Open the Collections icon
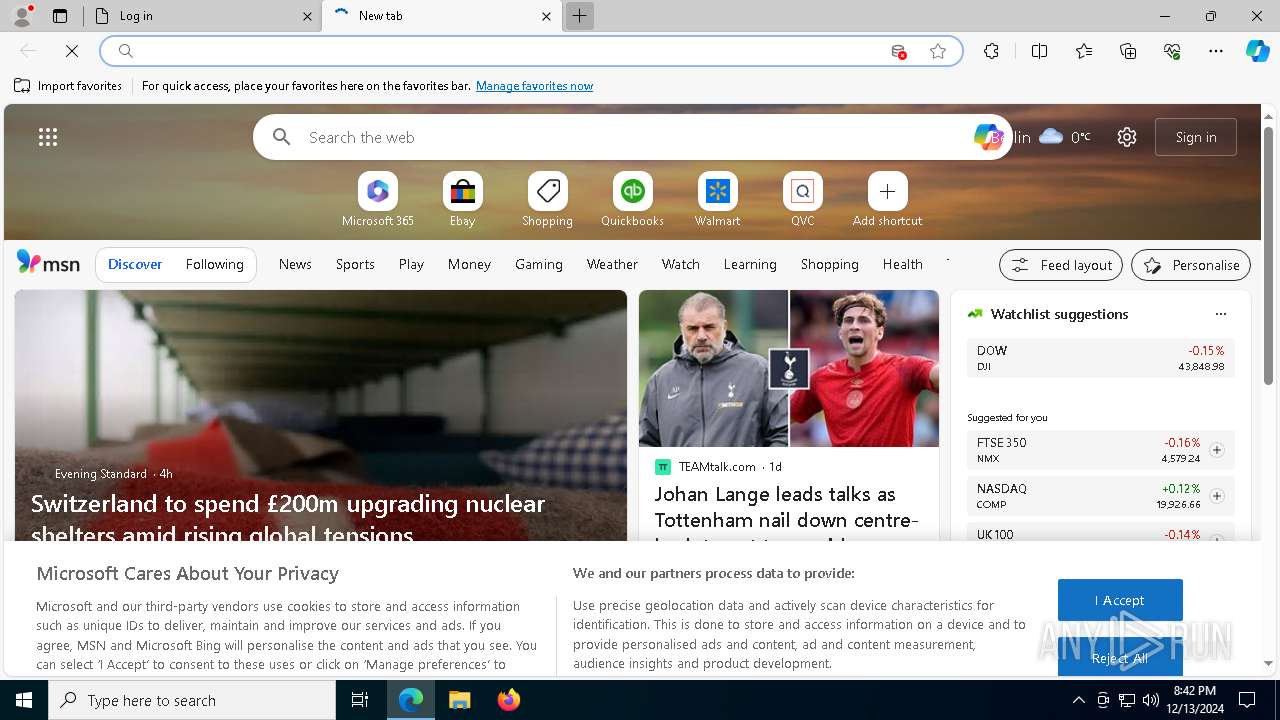The width and height of the screenshot is (1280, 720). click(1129, 51)
